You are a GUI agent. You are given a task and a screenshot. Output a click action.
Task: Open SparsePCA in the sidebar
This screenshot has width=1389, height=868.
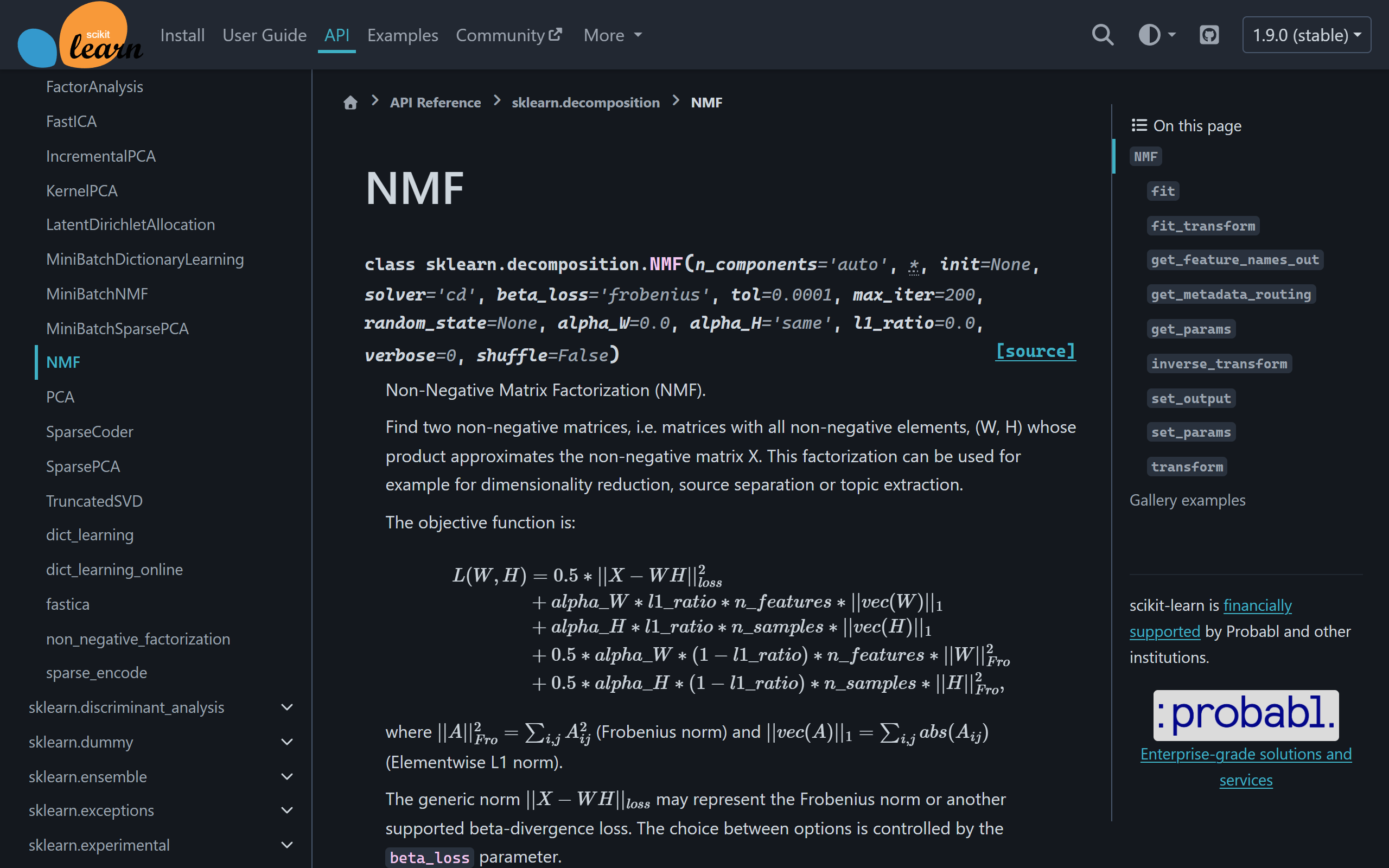[83, 466]
